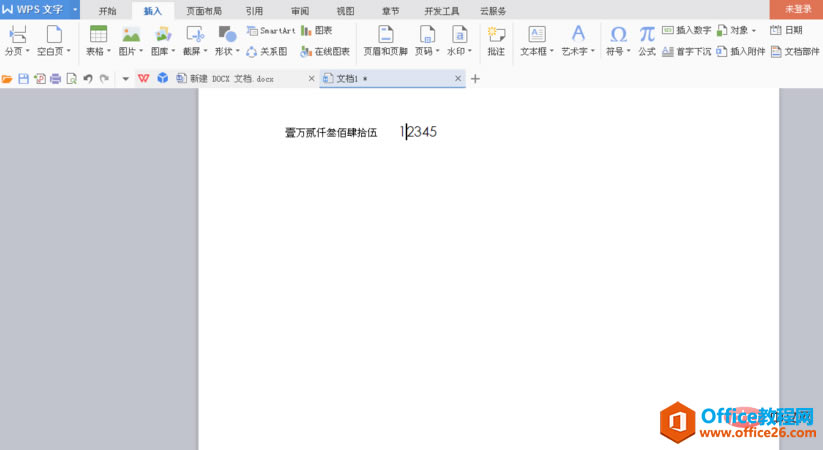Open the 形状 shapes tool

[227, 34]
